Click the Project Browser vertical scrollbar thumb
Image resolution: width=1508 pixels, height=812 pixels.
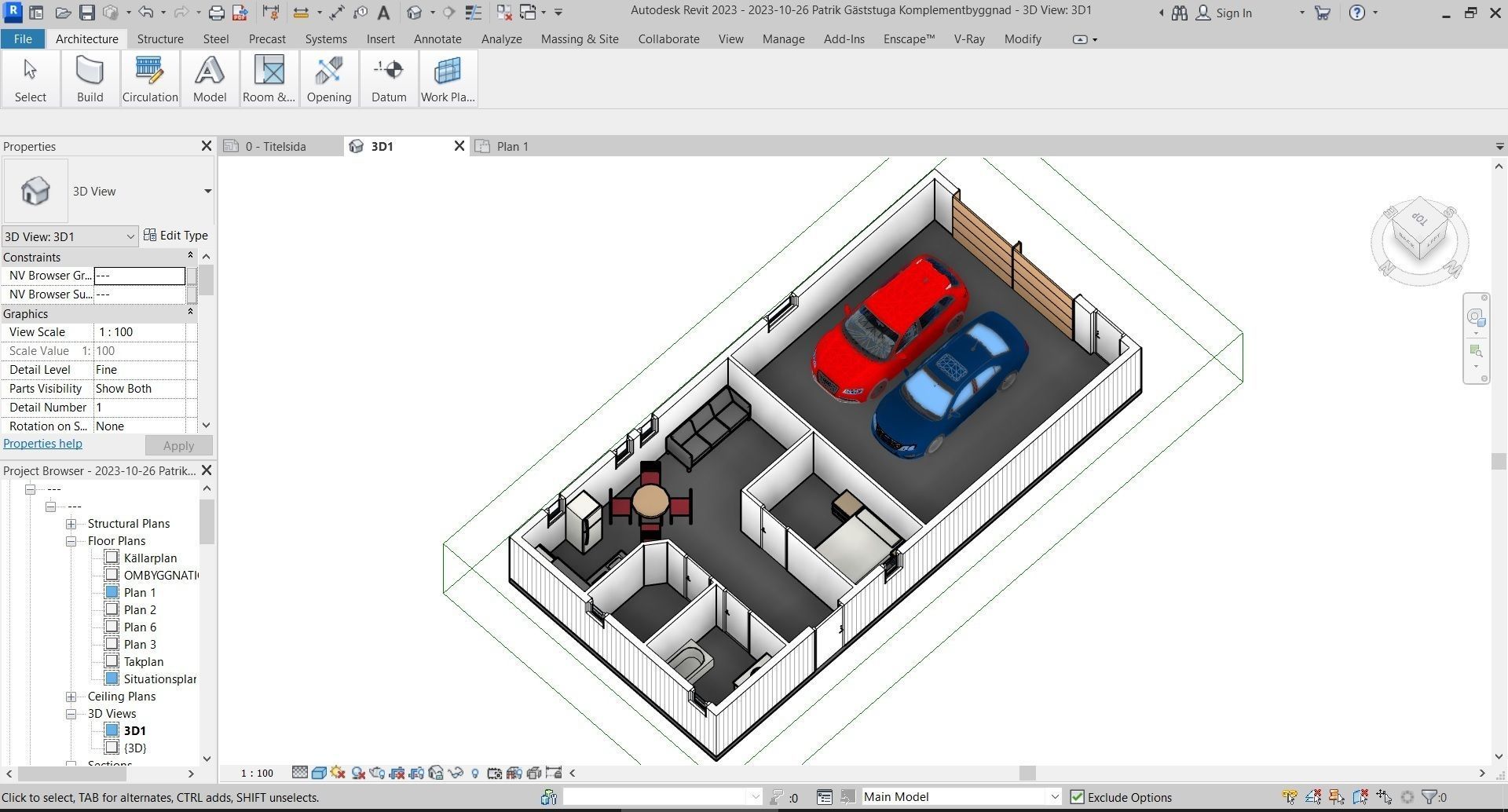click(x=207, y=521)
